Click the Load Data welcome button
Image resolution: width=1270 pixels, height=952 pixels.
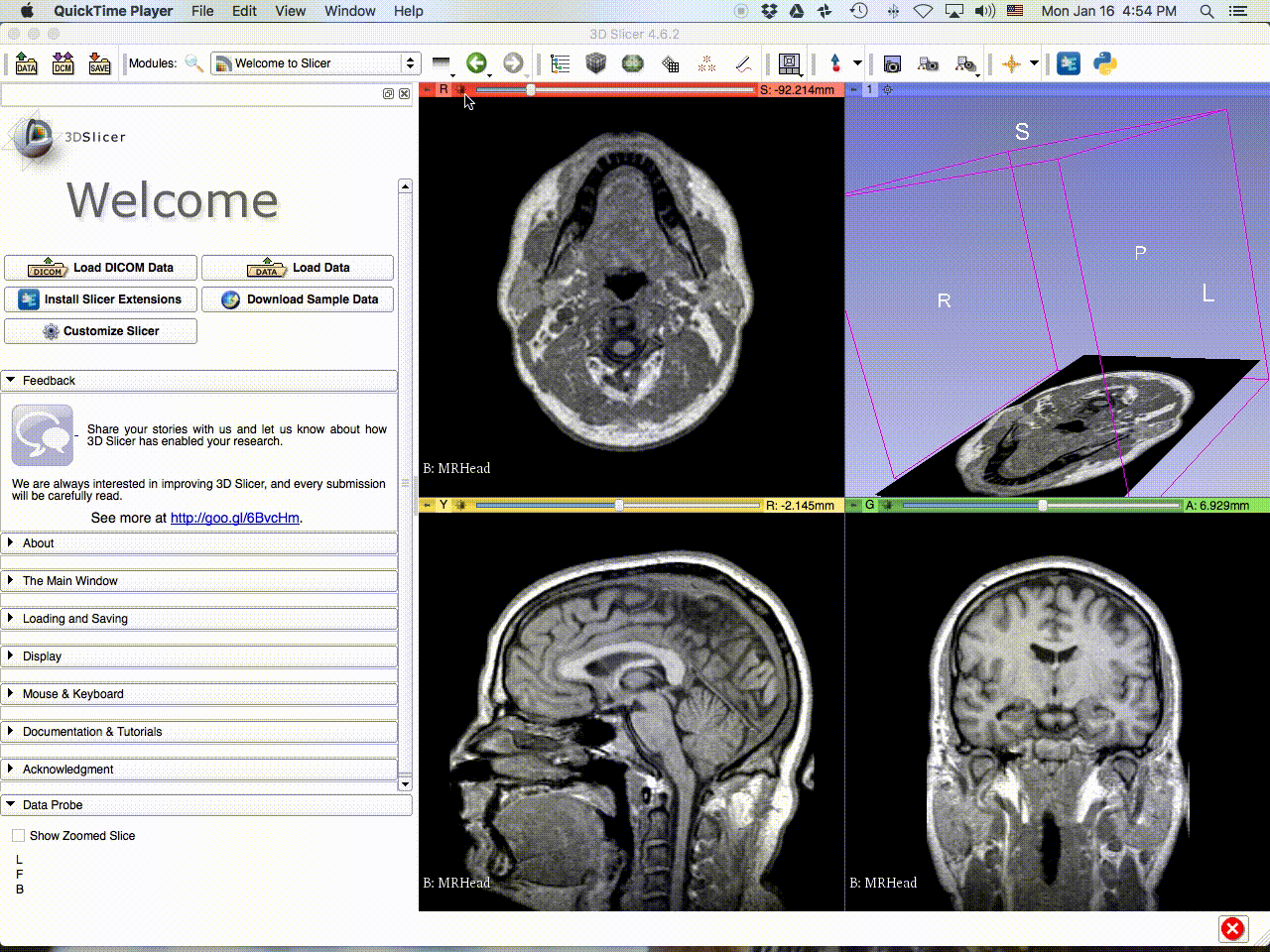click(x=298, y=268)
